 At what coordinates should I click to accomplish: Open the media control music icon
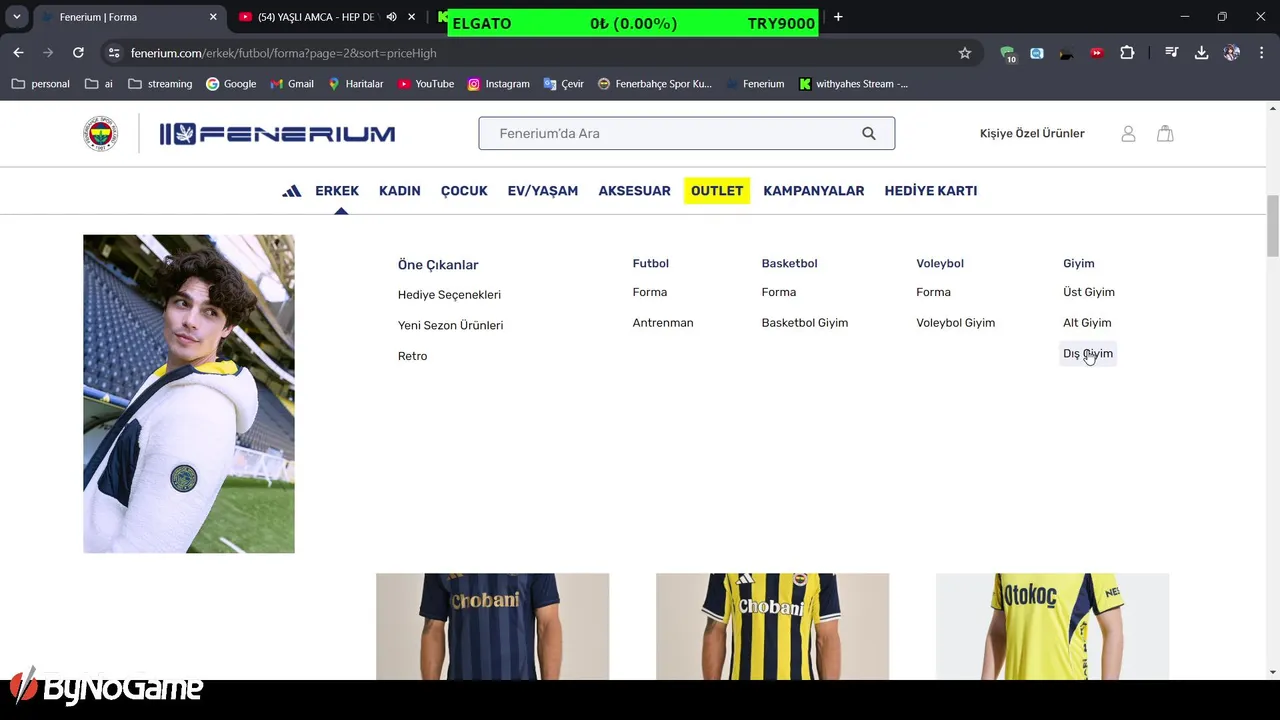point(1172,53)
